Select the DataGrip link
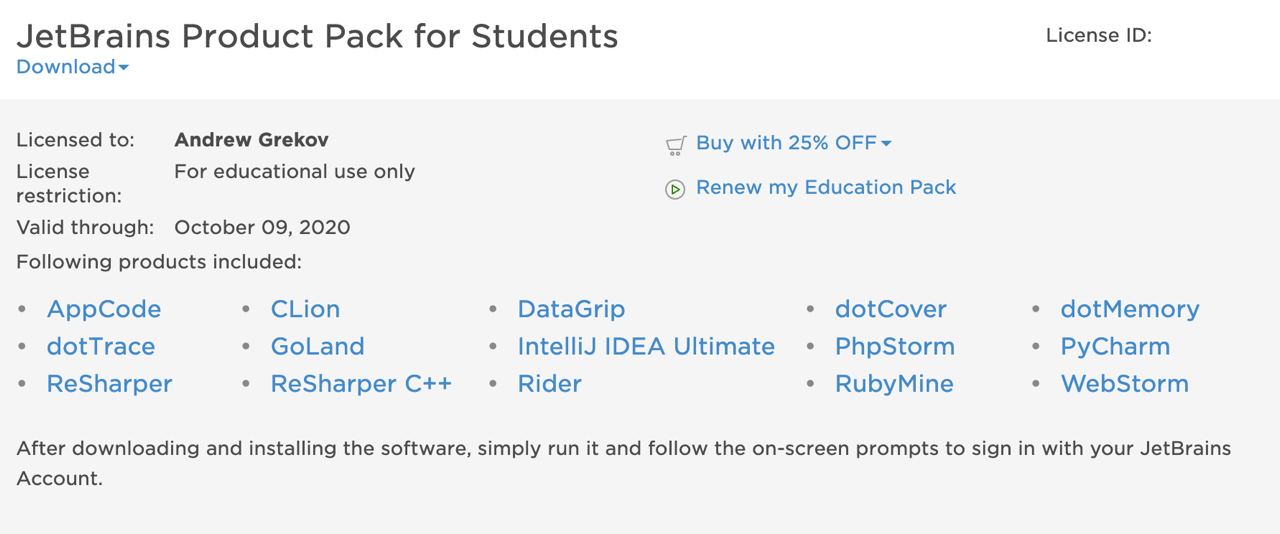The width and height of the screenshot is (1280, 534). point(571,309)
